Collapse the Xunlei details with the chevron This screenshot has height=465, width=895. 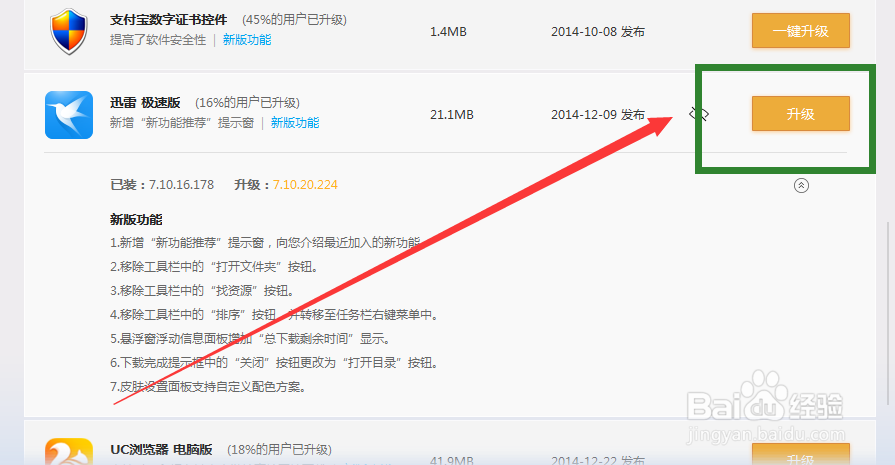(x=801, y=185)
